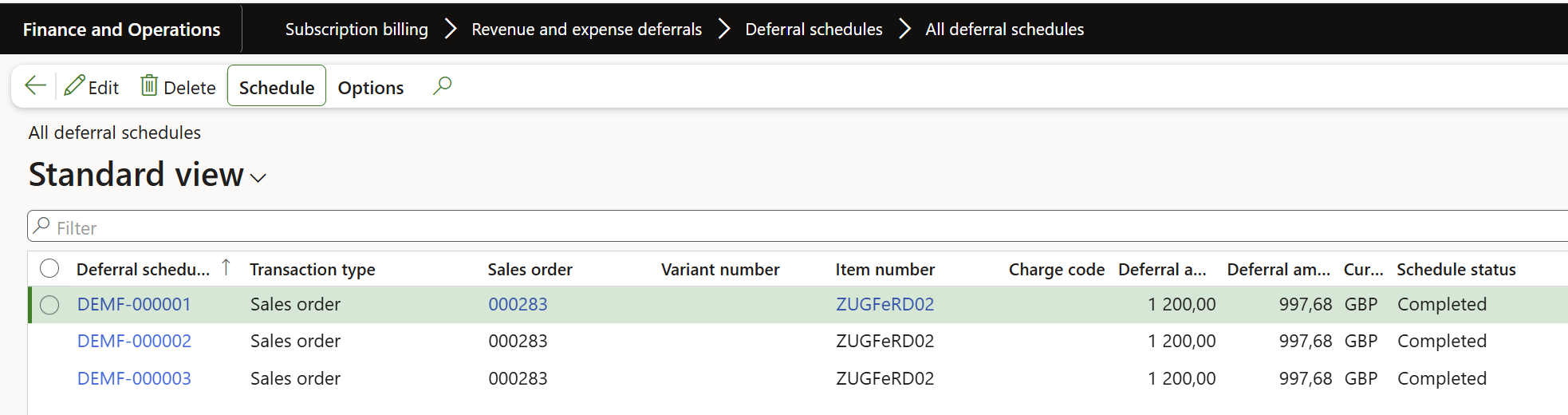1568x415 pixels.
Task: Click the back arrow icon
Action: [x=35, y=86]
